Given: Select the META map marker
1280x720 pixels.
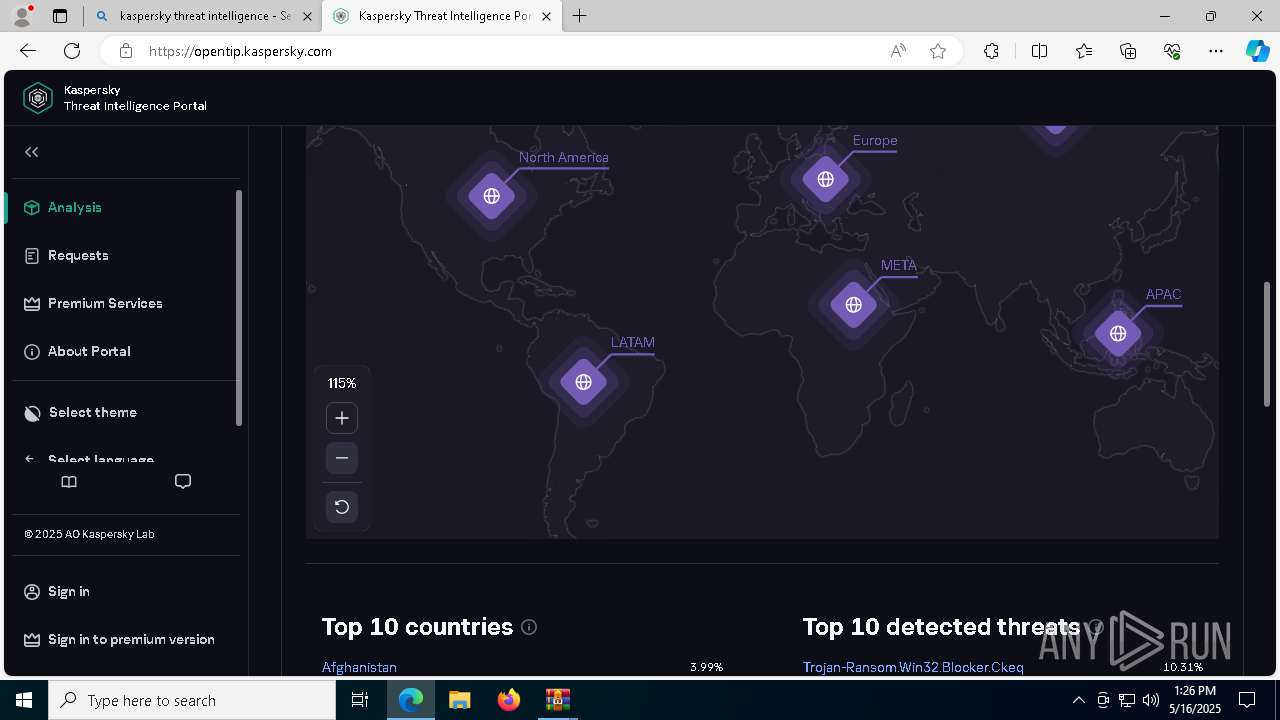Looking at the screenshot, I should point(853,304).
